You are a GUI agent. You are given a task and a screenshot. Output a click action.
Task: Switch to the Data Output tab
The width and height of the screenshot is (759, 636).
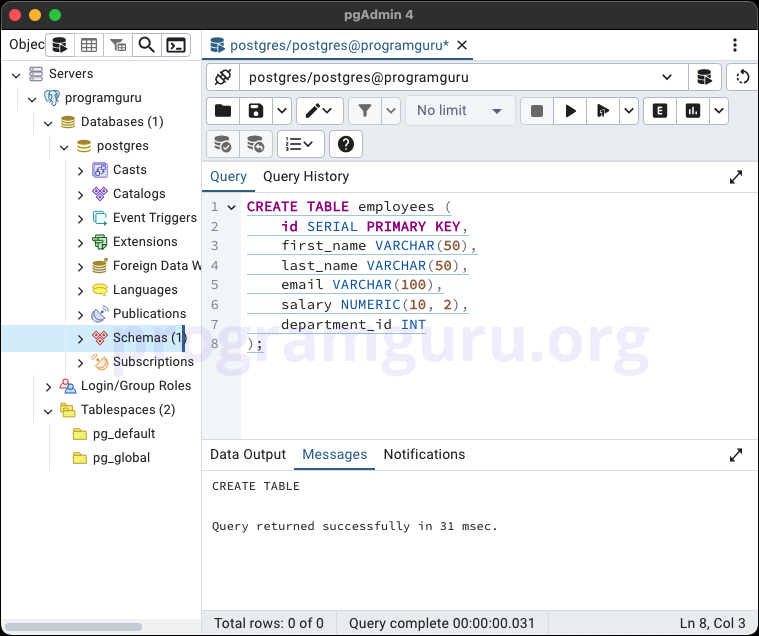(248, 454)
